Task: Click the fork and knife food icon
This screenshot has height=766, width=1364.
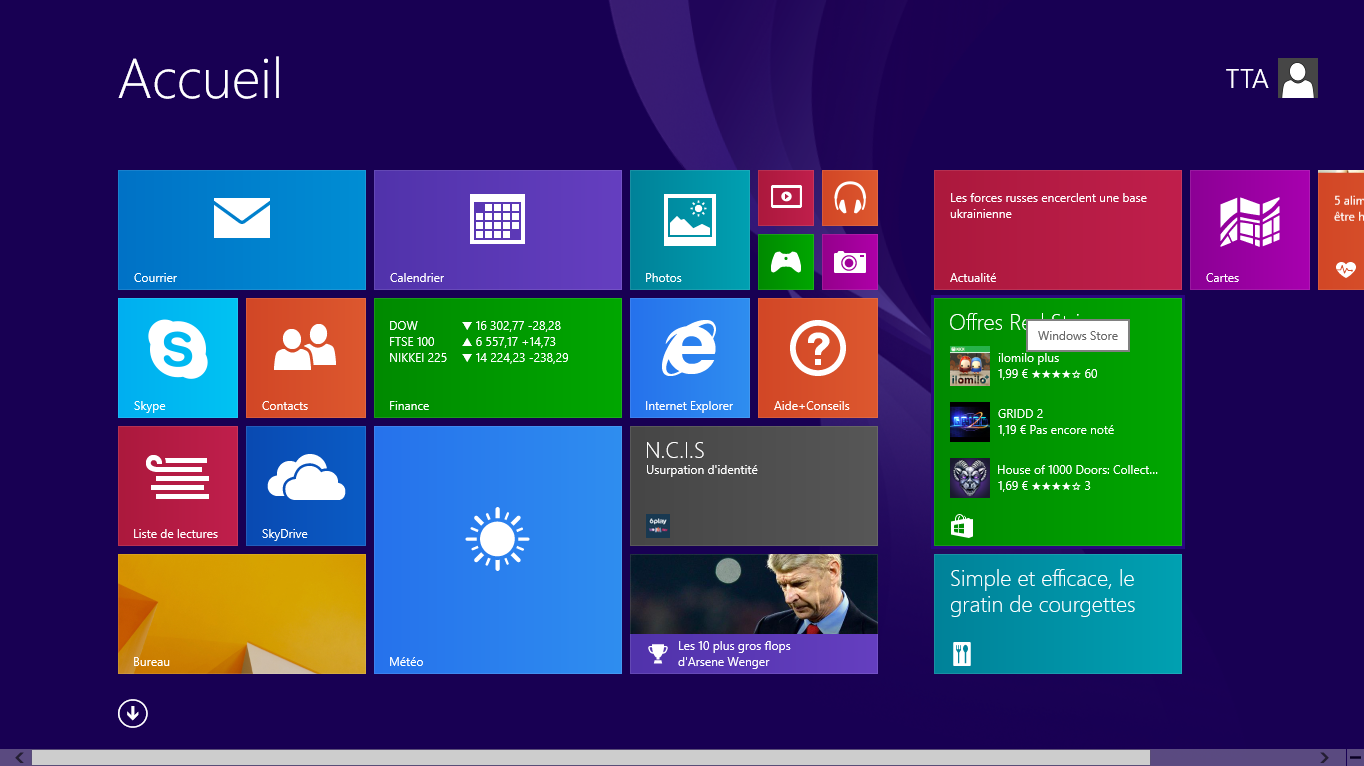Action: click(x=962, y=654)
